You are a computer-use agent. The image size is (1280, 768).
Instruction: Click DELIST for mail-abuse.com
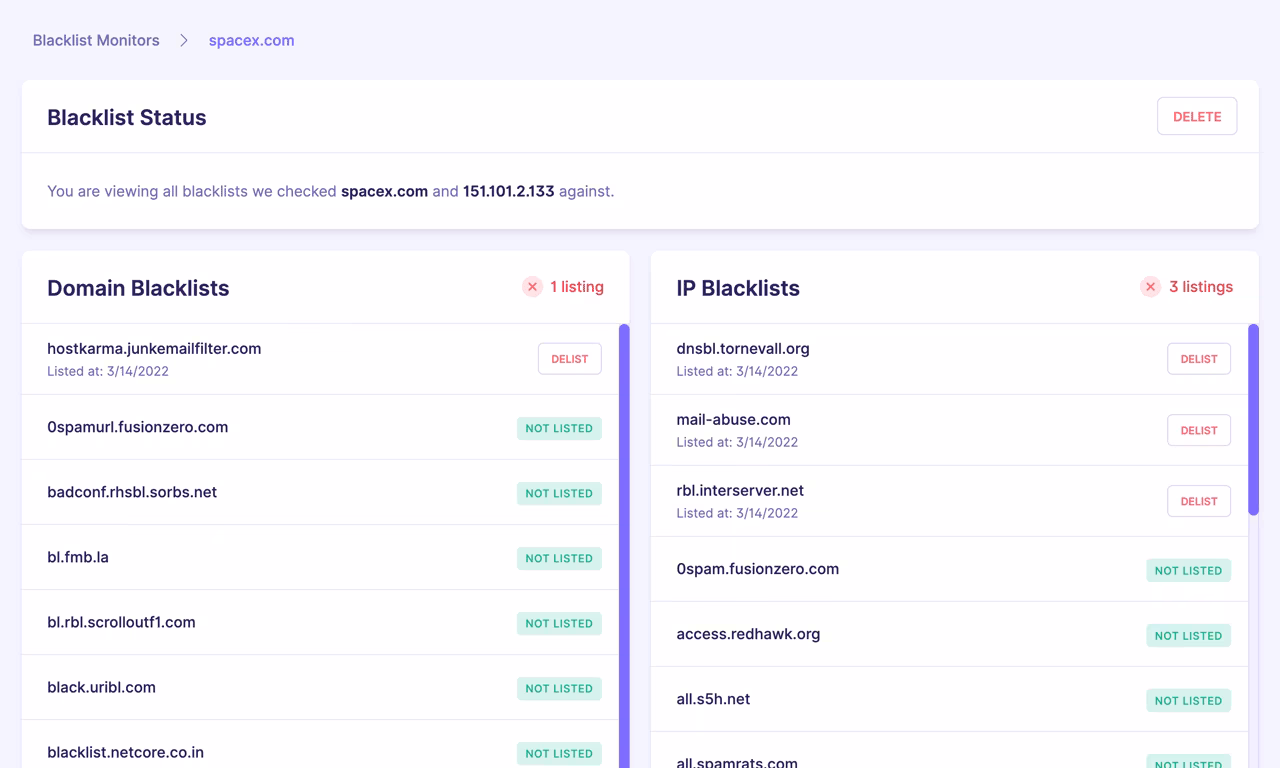coord(1198,430)
